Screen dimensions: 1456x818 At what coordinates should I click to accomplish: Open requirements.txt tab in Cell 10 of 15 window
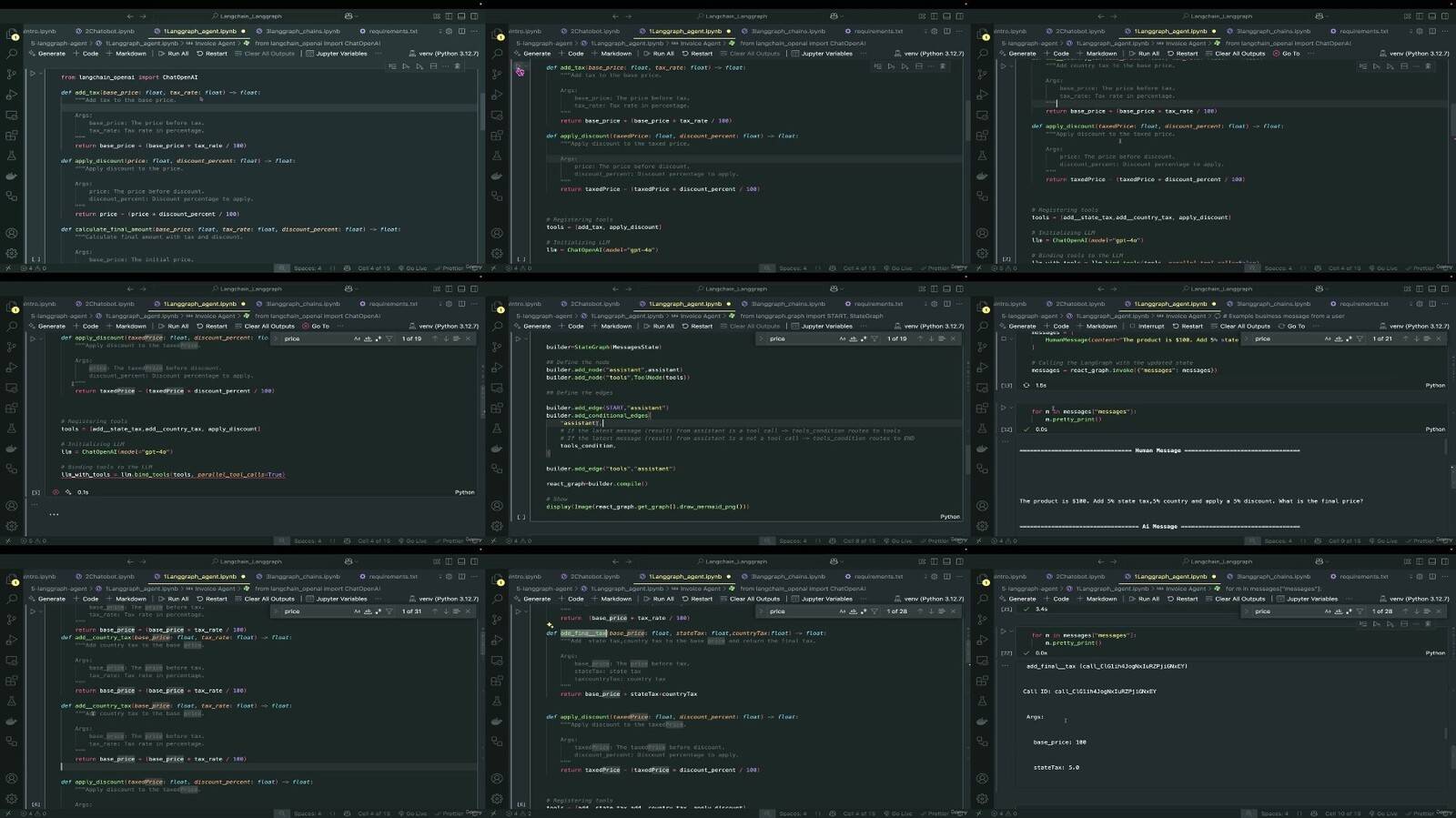(x=1359, y=576)
